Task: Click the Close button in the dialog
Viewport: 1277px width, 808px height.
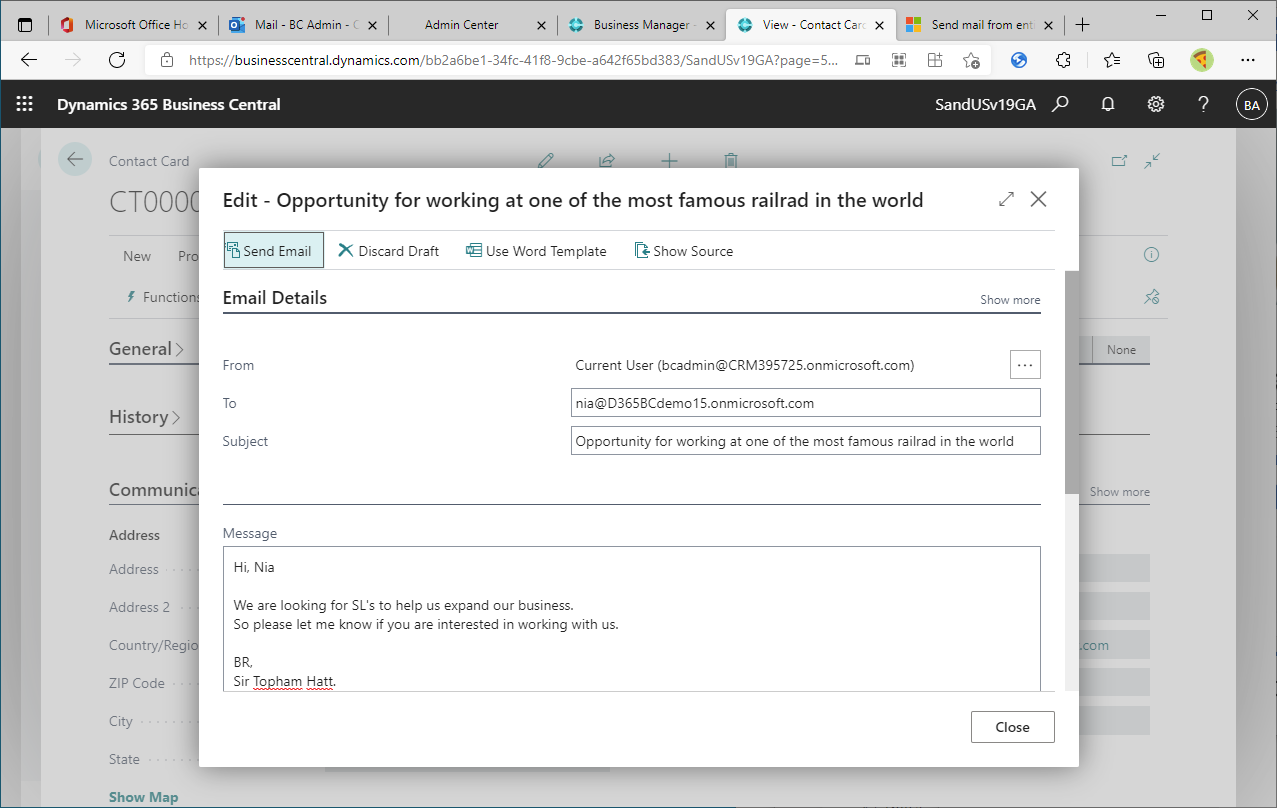Action: (1012, 727)
